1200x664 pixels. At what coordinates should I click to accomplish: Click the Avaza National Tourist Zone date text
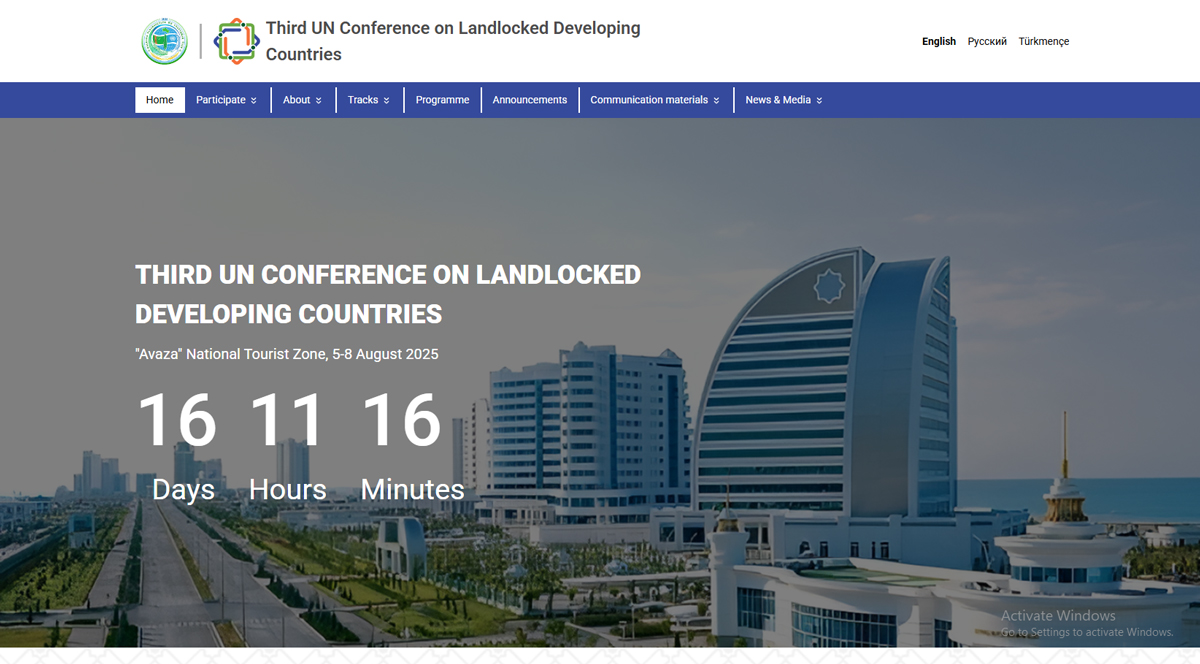(x=287, y=354)
